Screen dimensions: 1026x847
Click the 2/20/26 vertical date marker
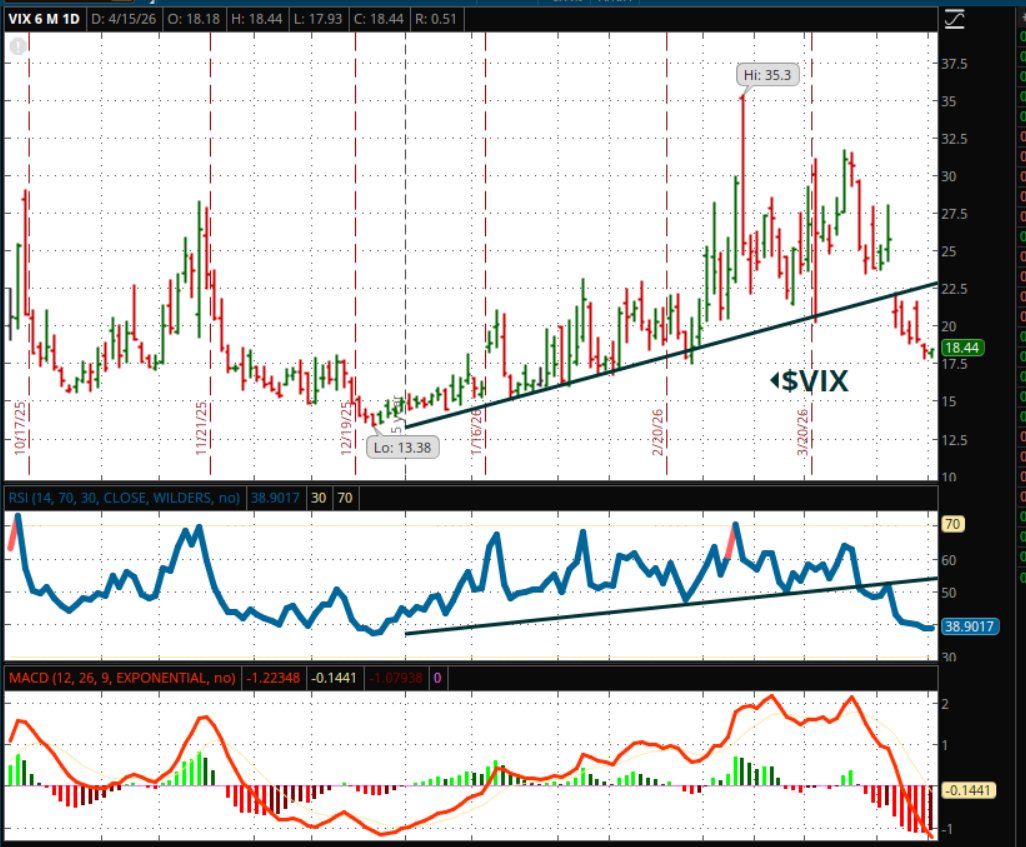pos(658,432)
